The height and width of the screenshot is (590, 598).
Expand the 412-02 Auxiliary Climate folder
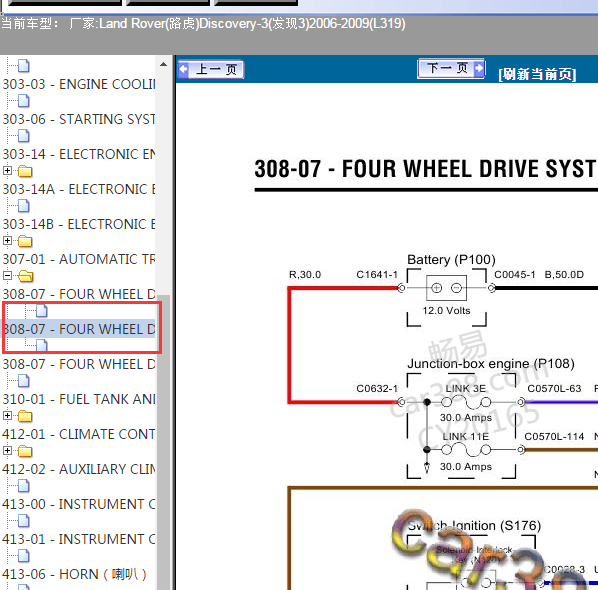(7, 451)
